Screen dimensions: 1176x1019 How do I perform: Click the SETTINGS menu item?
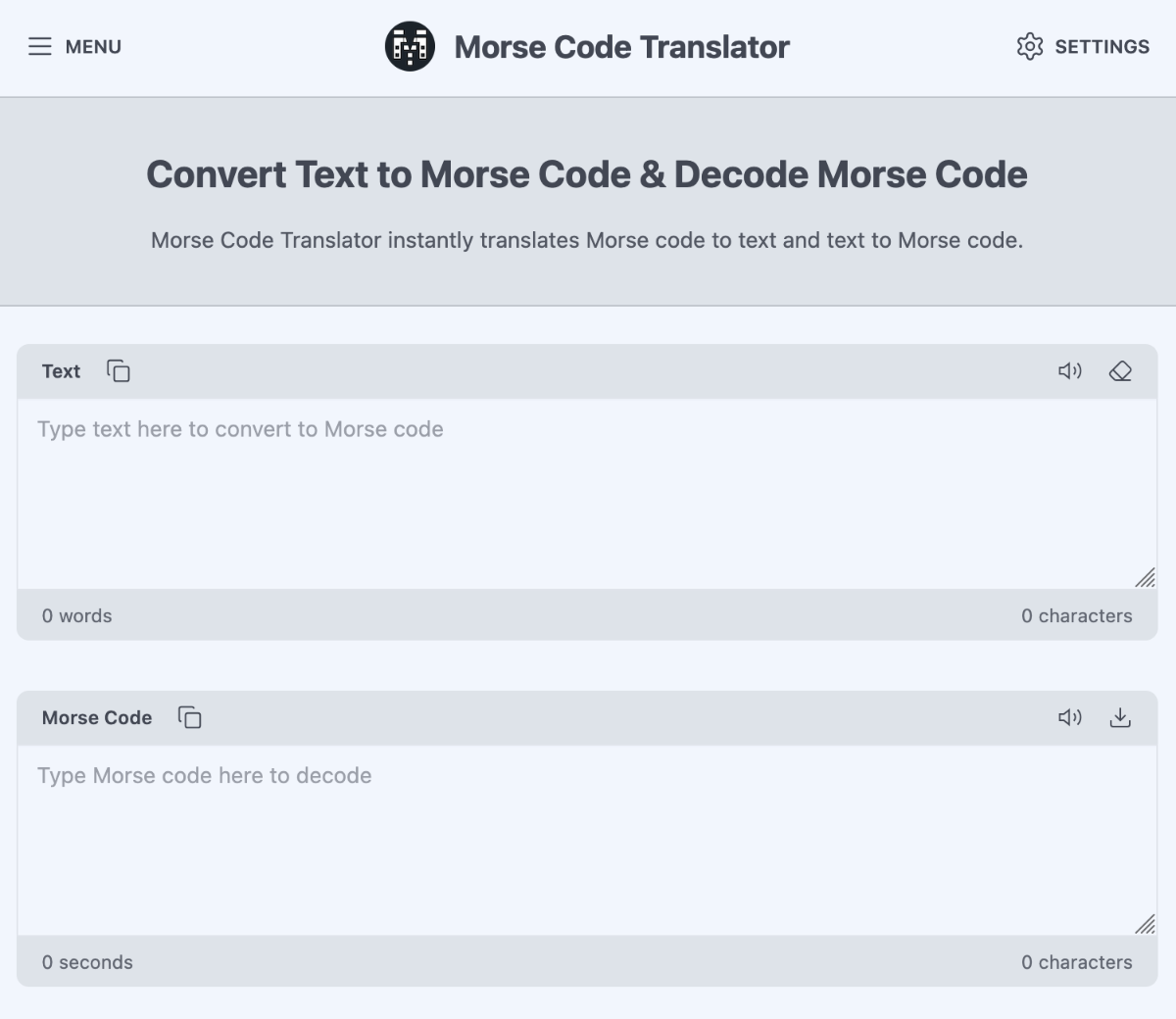pyautogui.click(x=1102, y=46)
